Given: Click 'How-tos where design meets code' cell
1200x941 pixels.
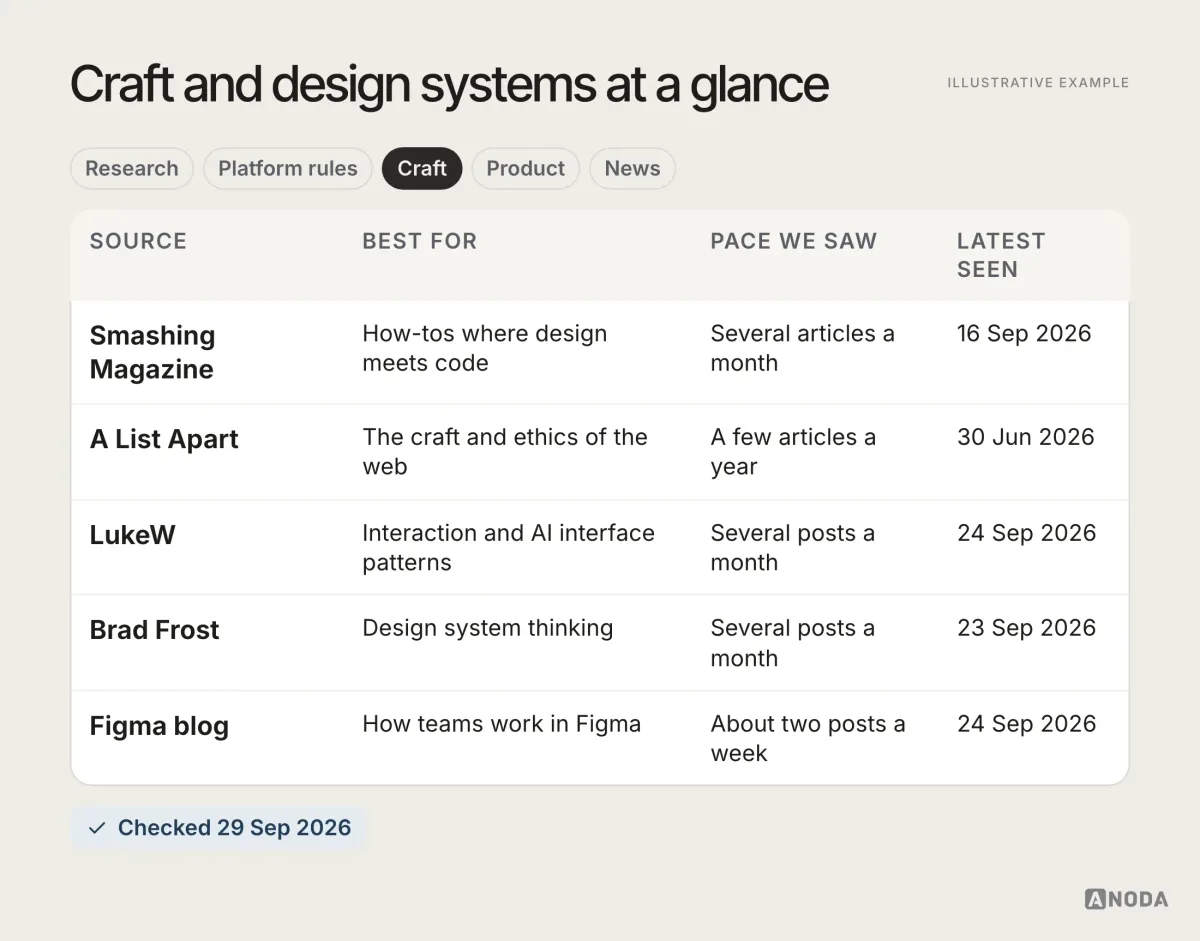Looking at the screenshot, I should coord(485,348).
